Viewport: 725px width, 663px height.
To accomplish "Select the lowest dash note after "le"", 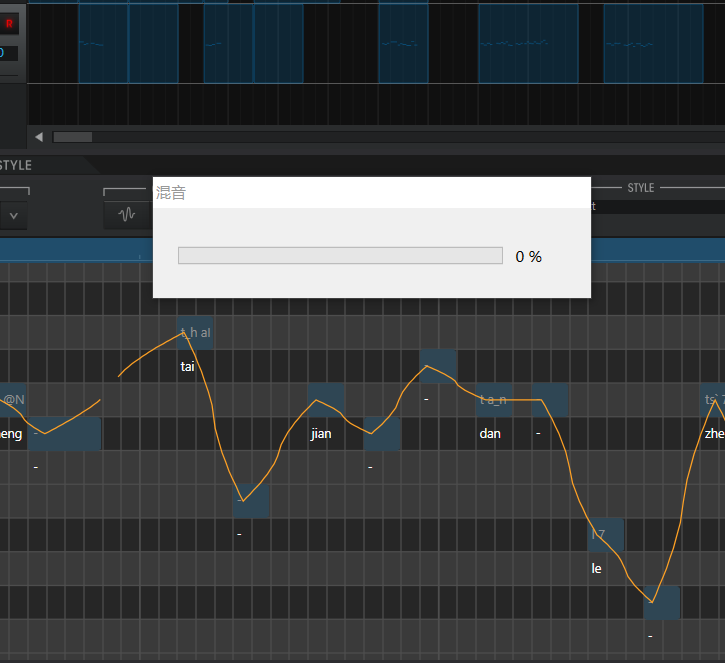I will point(662,602).
